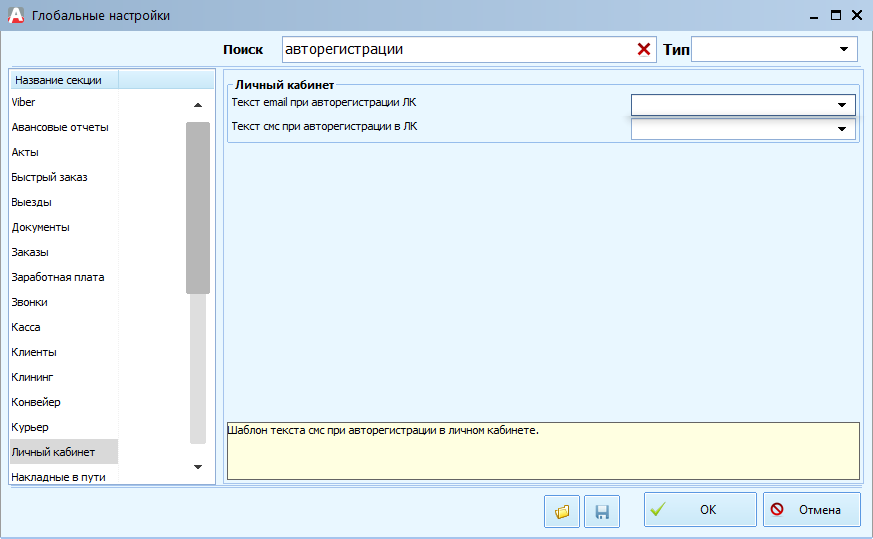873x539 pixels.
Task: Select Клиенты section
Action: 64,352
